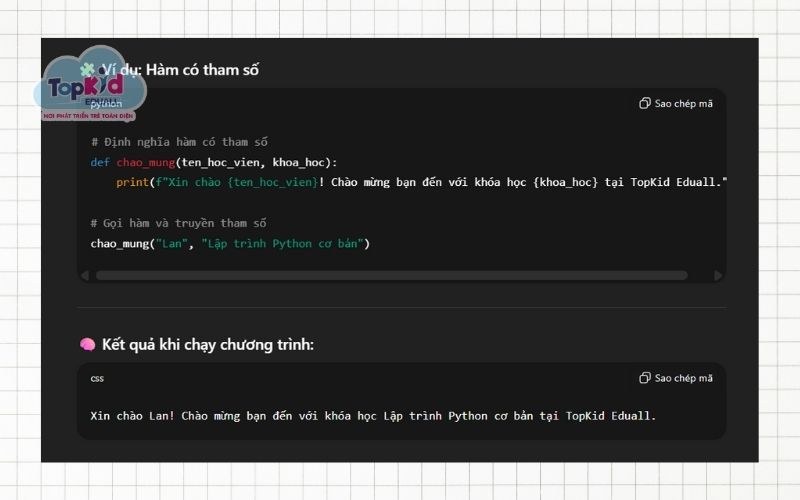Click the 'def' keyword in the code
The height and width of the screenshot is (500, 800).
(100, 162)
